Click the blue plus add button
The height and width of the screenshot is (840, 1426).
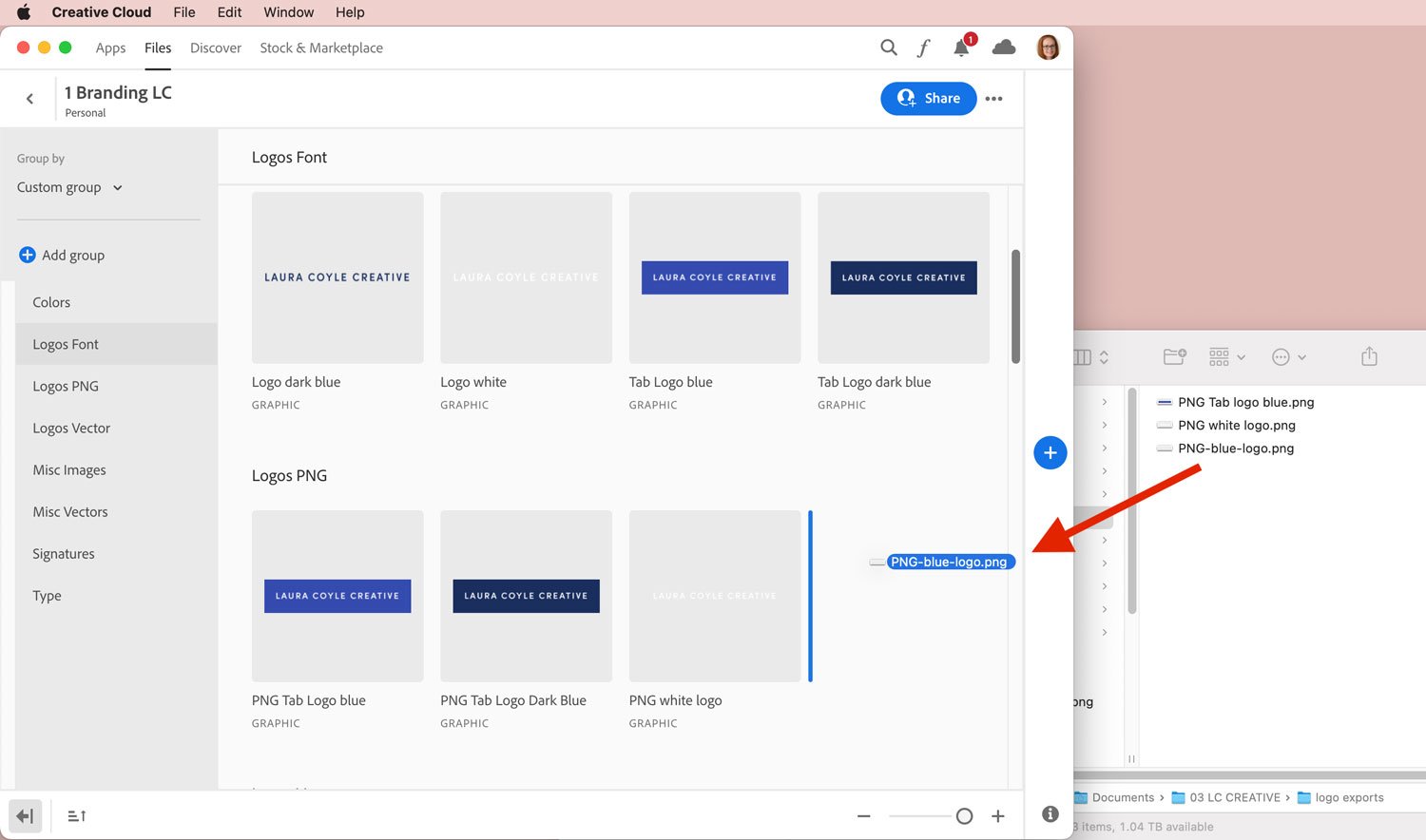1050,452
